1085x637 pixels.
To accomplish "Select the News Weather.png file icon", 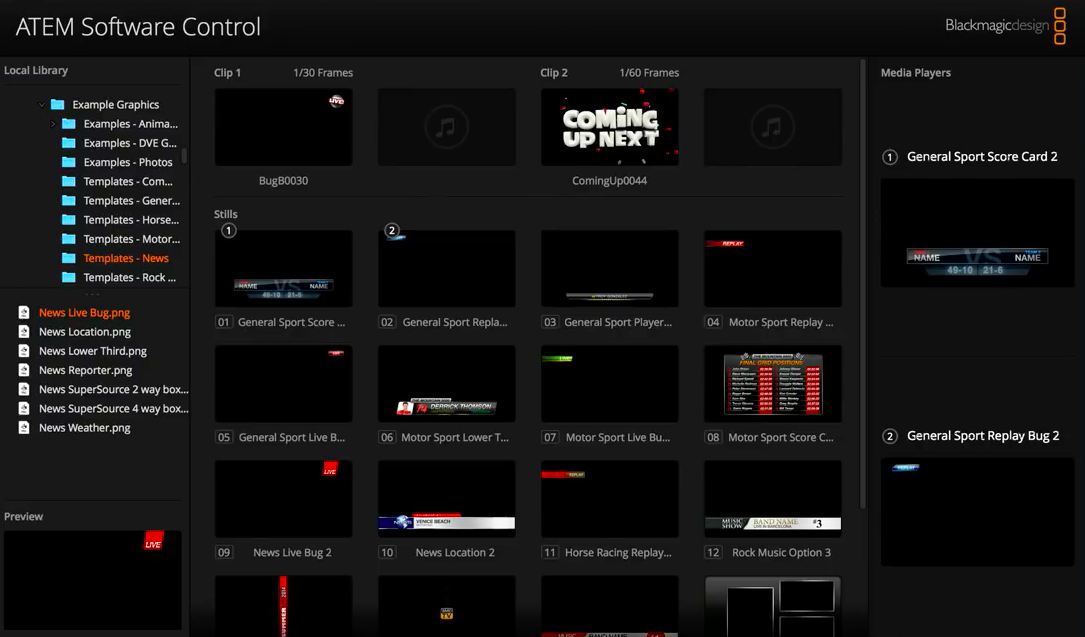I will (24, 428).
